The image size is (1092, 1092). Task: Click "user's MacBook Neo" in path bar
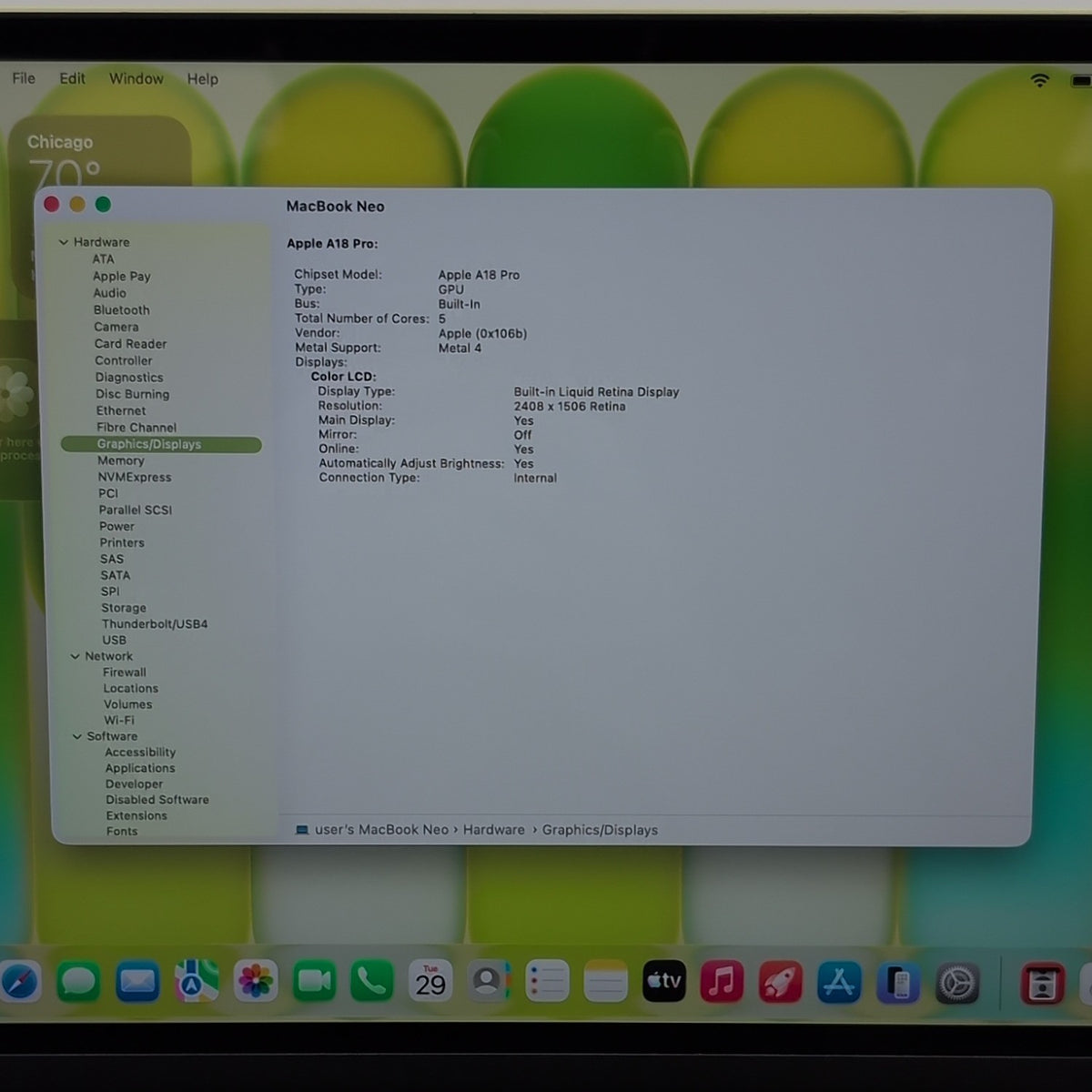[381, 830]
